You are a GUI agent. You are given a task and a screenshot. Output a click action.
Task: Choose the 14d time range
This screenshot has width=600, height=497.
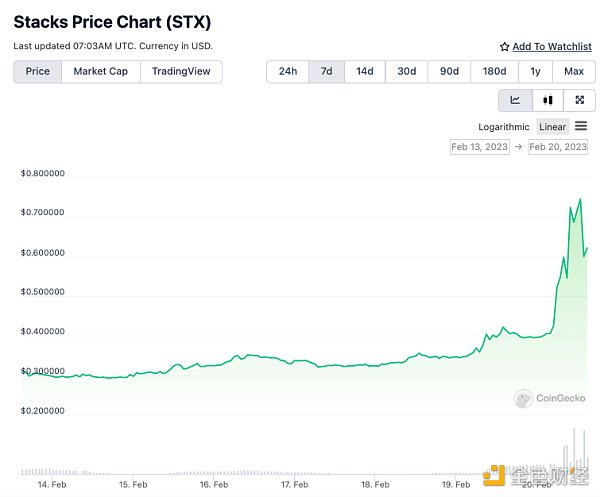pyautogui.click(x=365, y=71)
